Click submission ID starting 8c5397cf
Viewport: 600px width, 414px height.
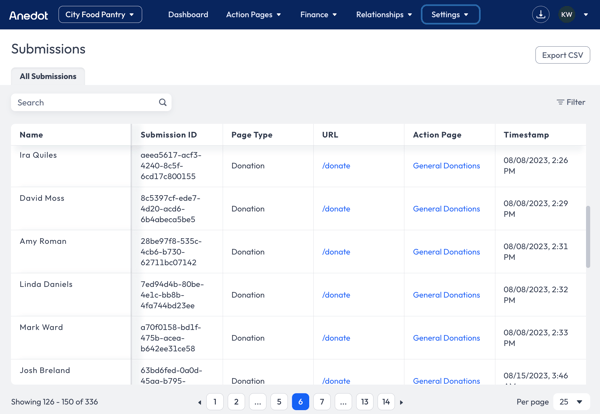coord(170,209)
